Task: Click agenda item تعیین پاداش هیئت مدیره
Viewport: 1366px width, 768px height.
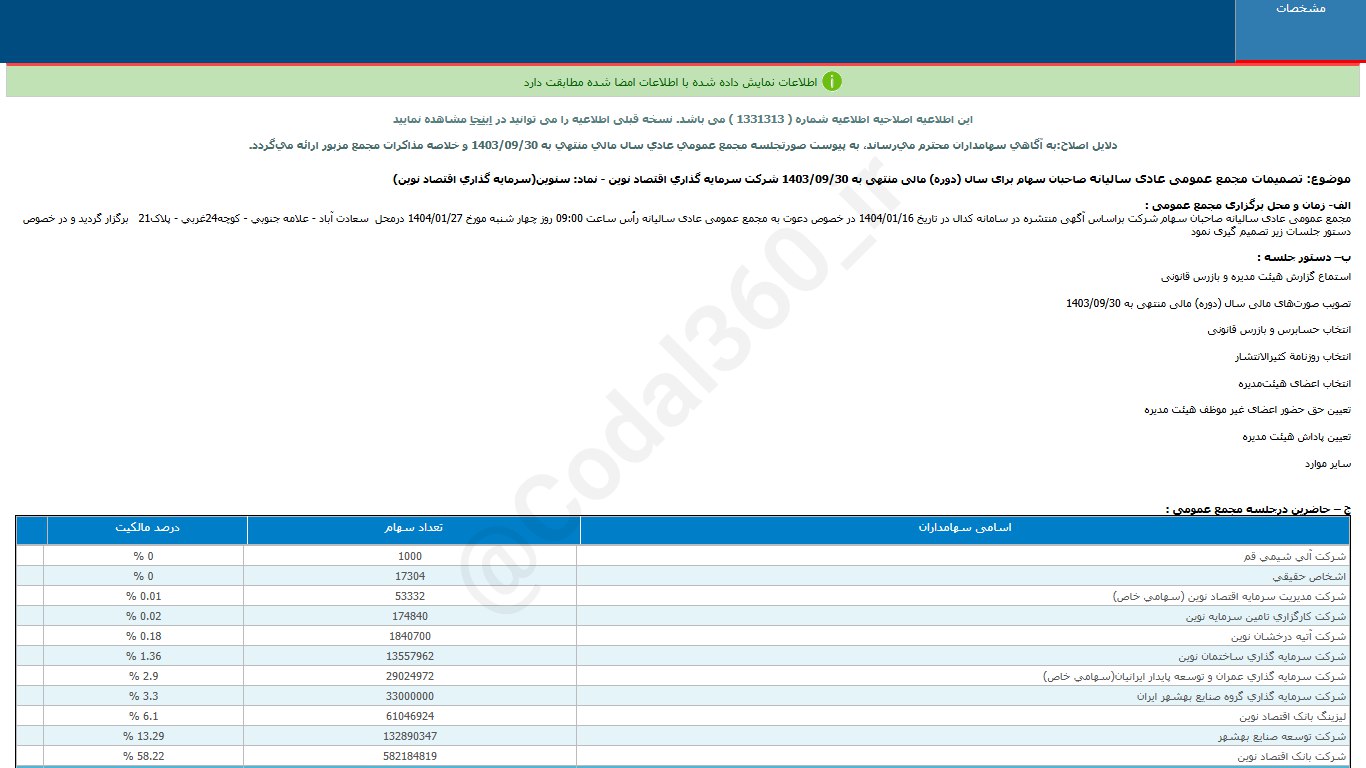Action: click(1297, 437)
